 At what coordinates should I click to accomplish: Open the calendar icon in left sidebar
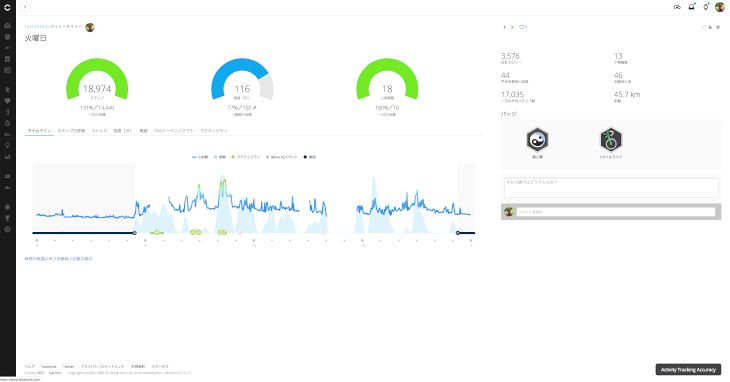point(7,59)
